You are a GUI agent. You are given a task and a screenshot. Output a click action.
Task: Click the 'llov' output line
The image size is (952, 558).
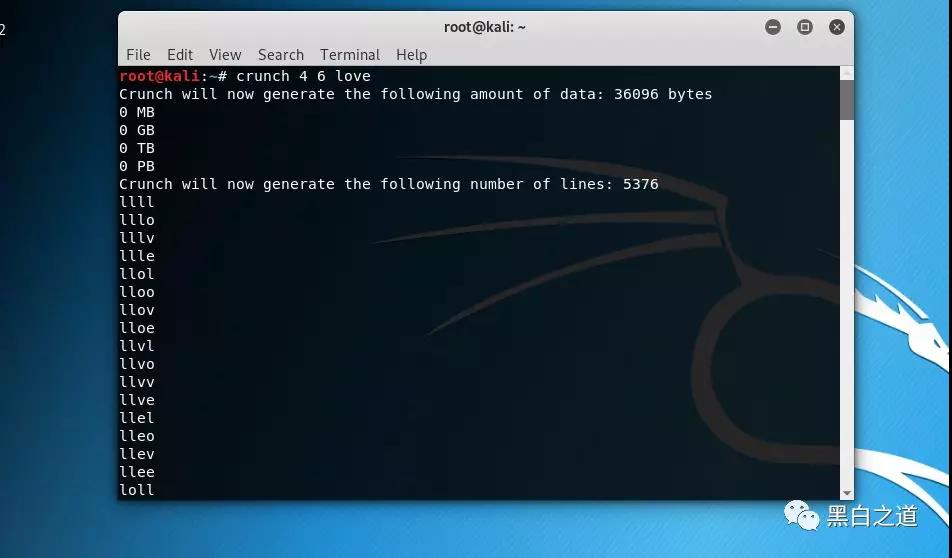point(137,310)
